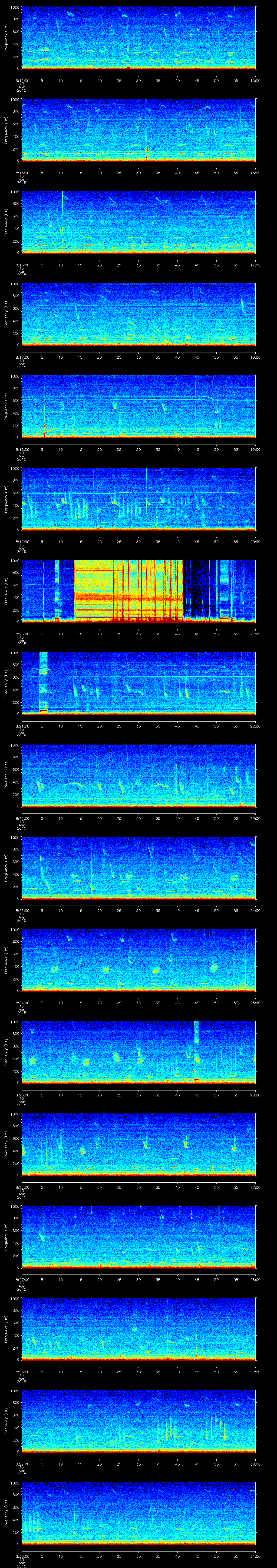Click the 24:00 end-time label

255,910
